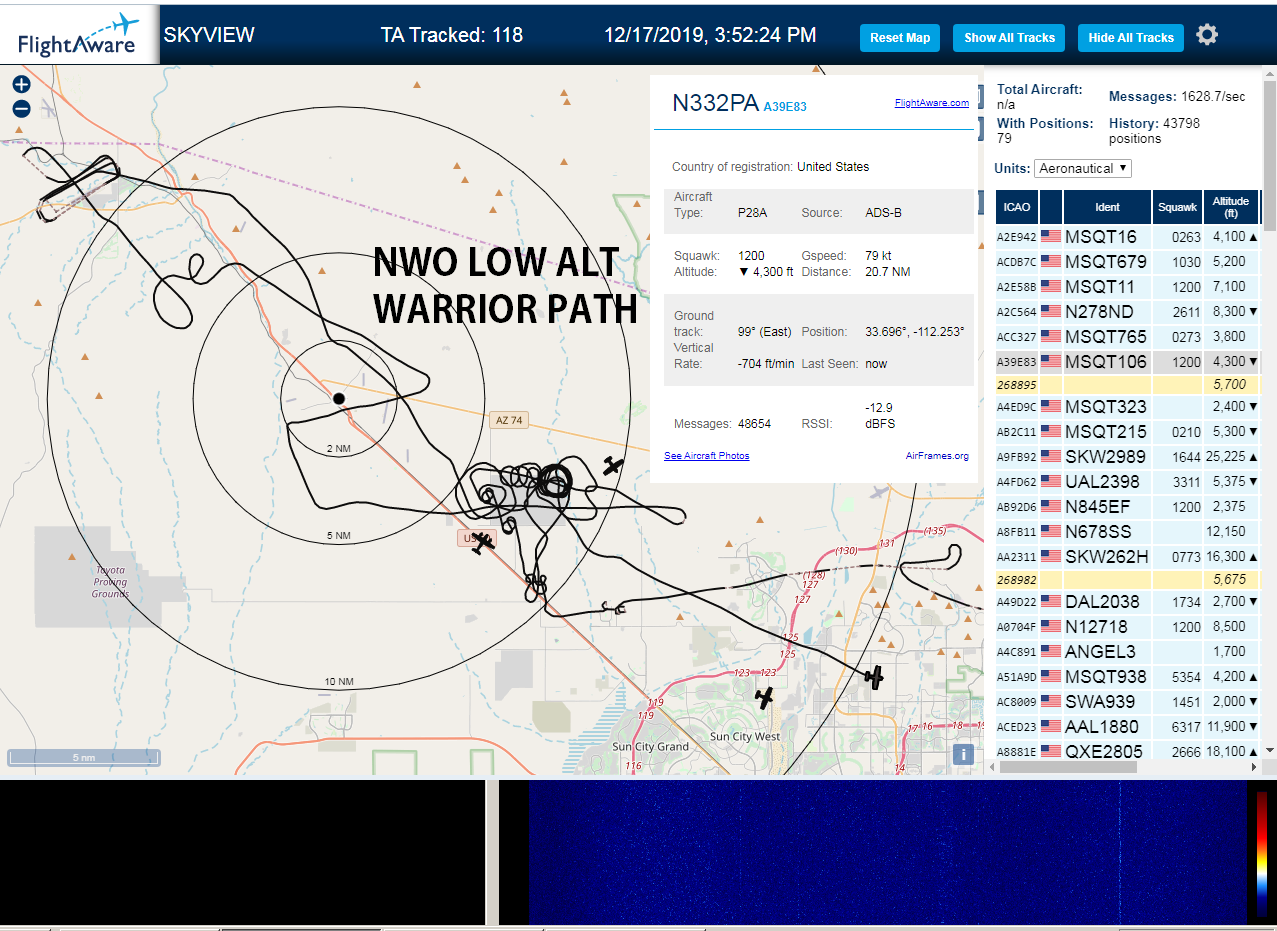Select the aircraft icon above Sun City West
1277x931 pixels.
[x=765, y=697]
